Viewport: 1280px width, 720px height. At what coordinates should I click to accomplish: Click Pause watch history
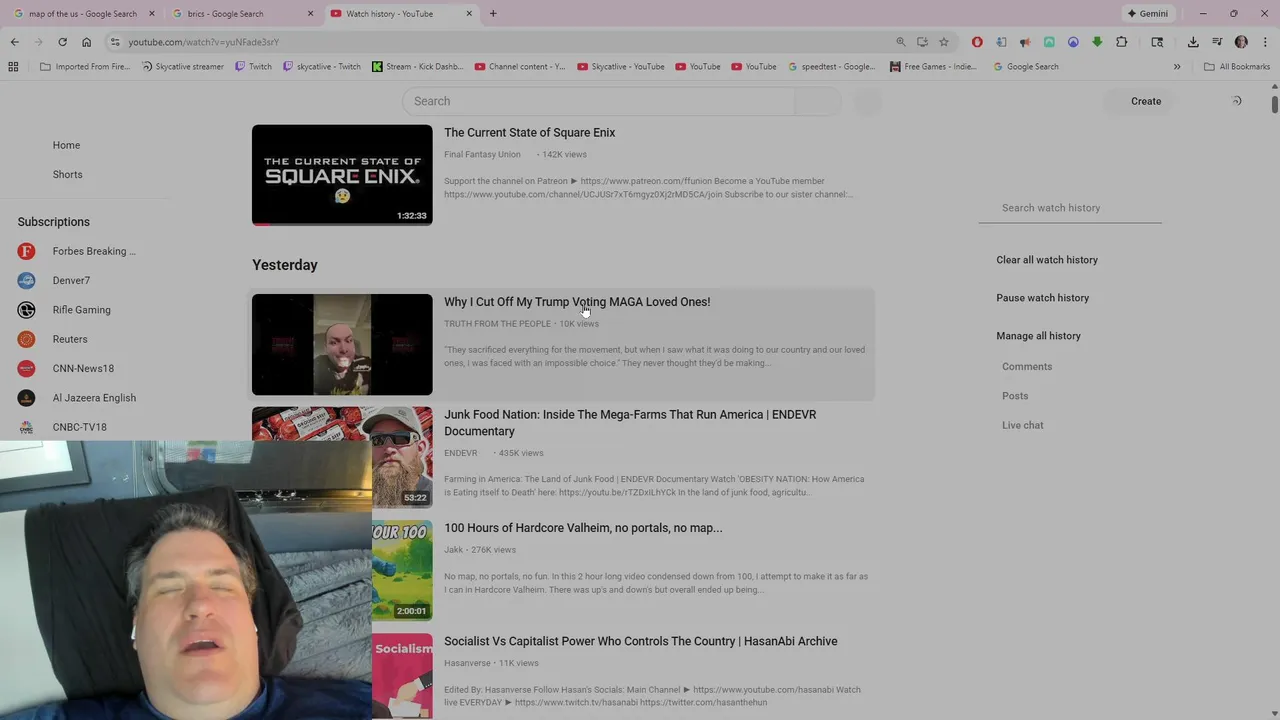pyautogui.click(x=1042, y=298)
